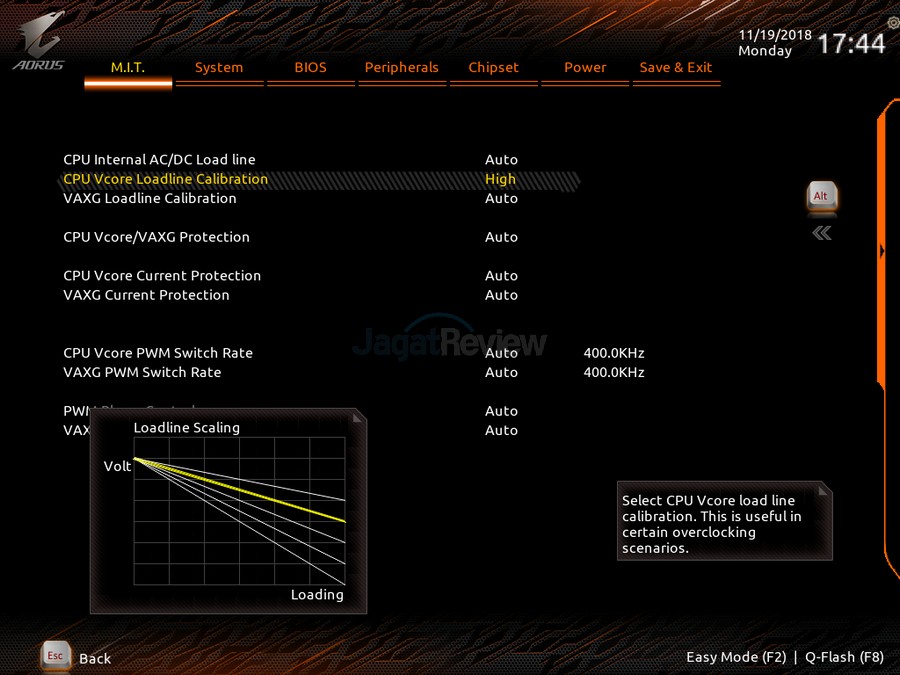Image resolution: width=900 pixels, height=675 pixels.
Task: Open the Power tab
Action: [x=585, y=67]
